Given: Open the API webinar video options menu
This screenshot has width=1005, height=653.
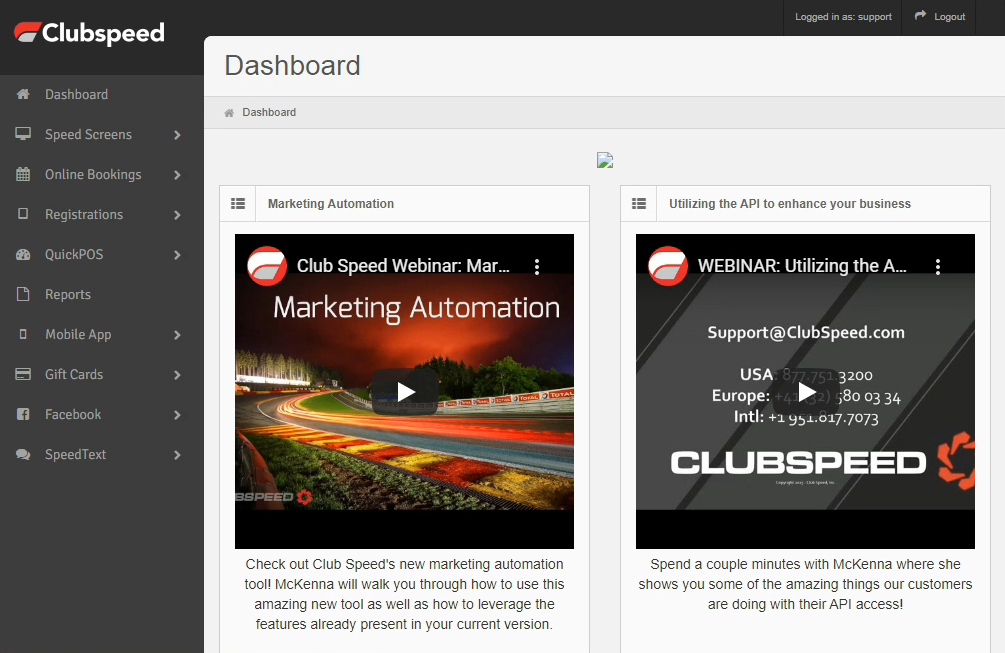Looking at the screenshot, I should (x=938, y=267).
